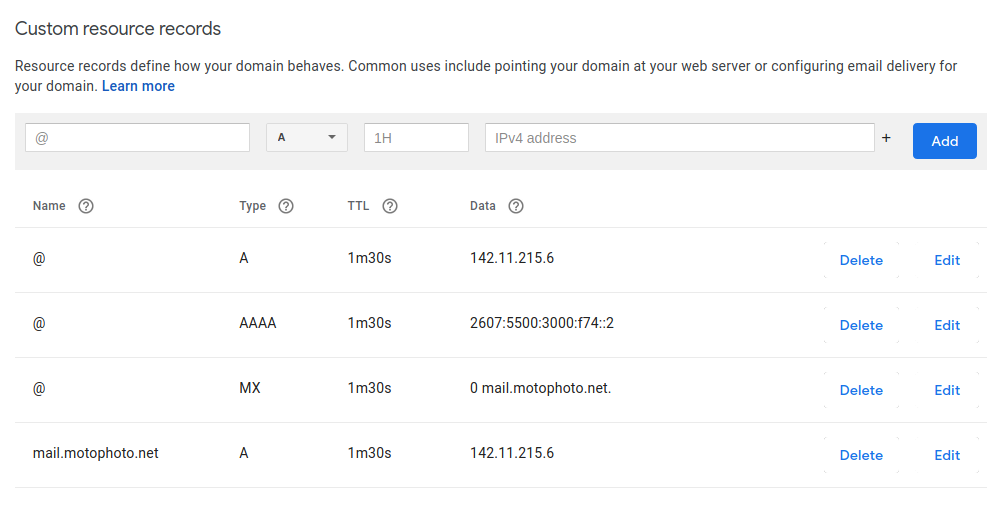Delete the @ A record
Viewport: 1007px width, 506px height.
pyautogui.click(x=861, y=260)
